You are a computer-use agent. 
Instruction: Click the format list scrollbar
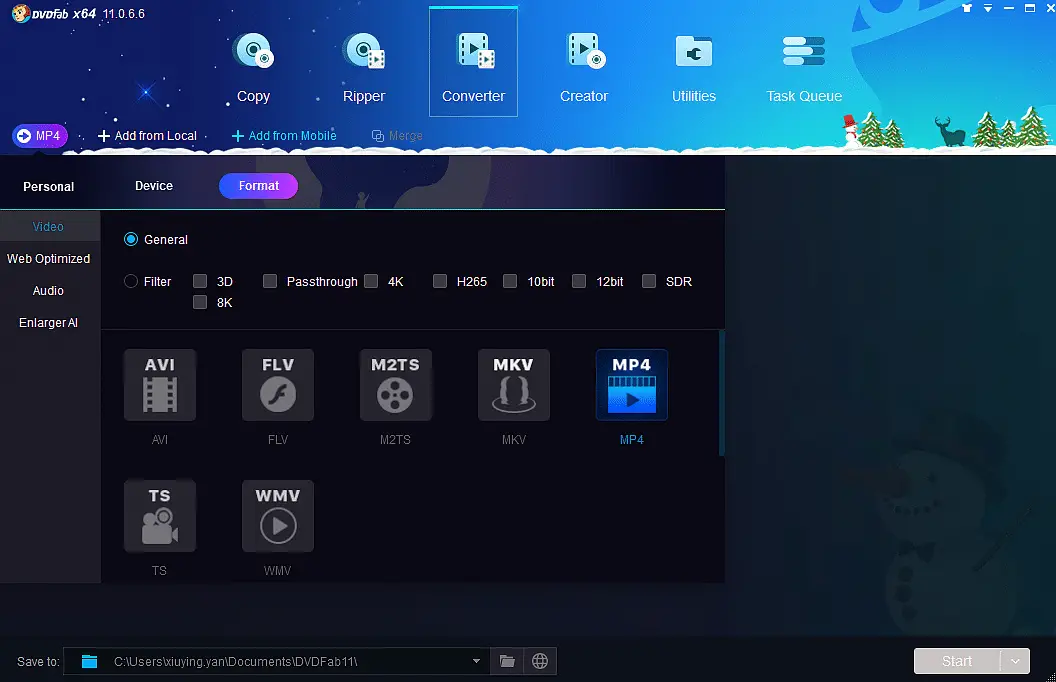click(x=722, y=393)
